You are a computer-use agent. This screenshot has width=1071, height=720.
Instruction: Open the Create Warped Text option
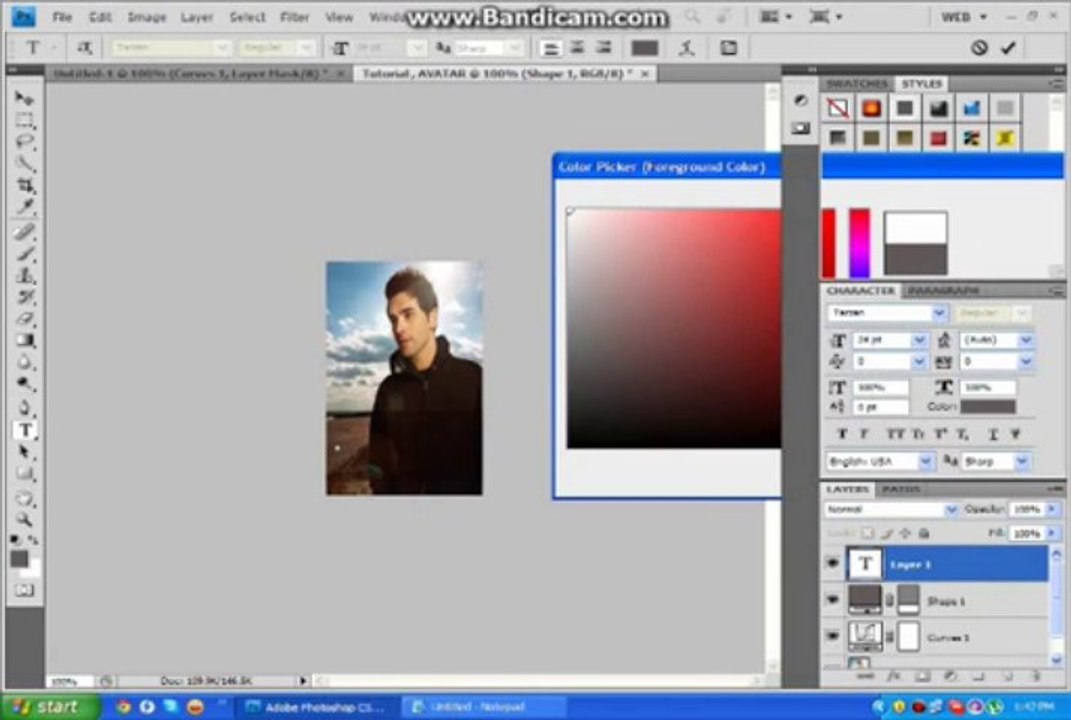click(686, 48)
